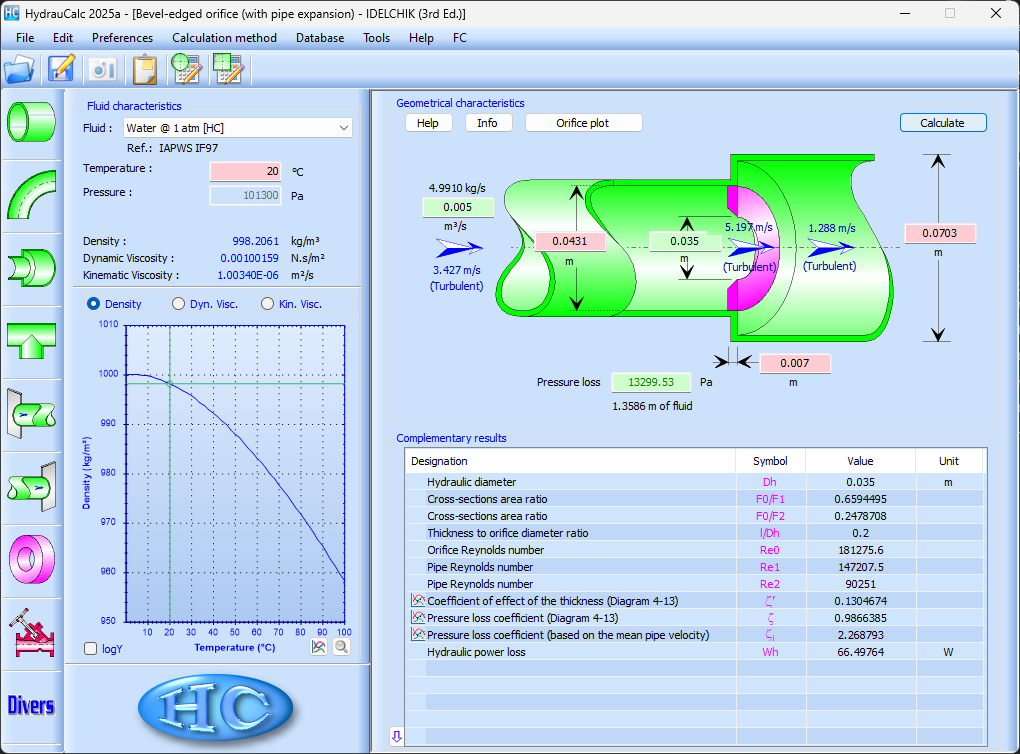Click the save floppy-with-pencil icon

[x=62, y=69]
